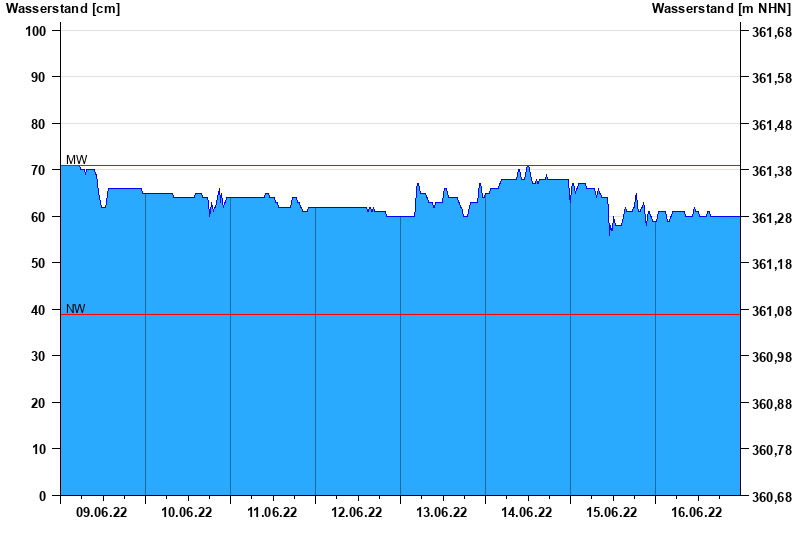Click the date label 13.06.22
Image resolution: width=800 pixels, height=550 pixels.
(441, 512)
